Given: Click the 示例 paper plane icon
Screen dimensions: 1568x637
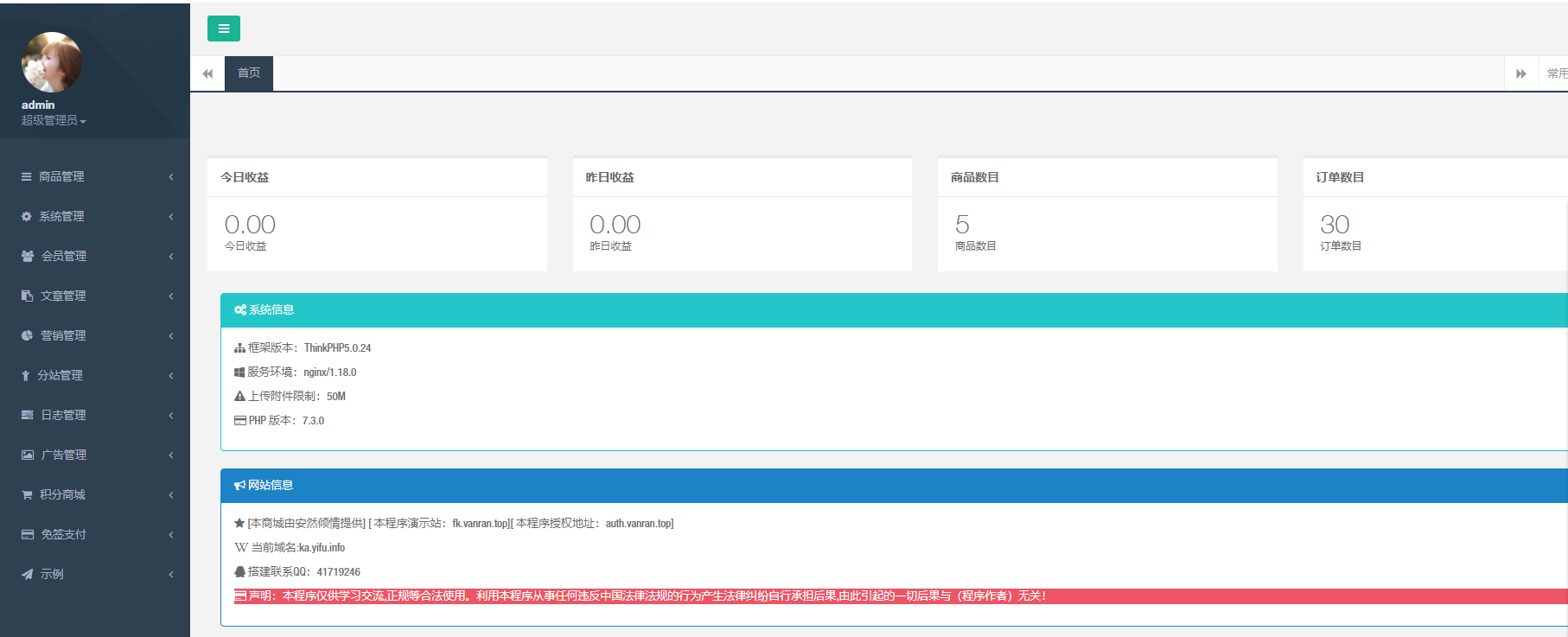Looking at the screenshot, I should pyautogui.click(x=28, y=574).
